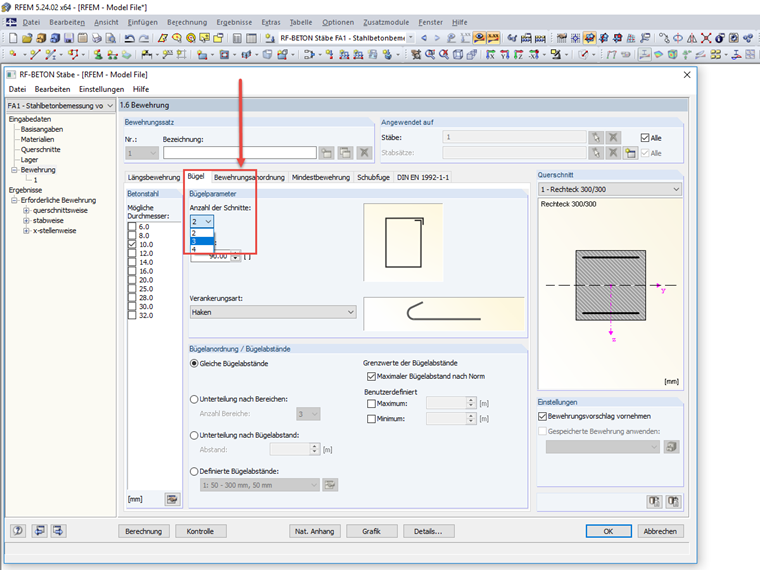Image resolution: width=760 pixels, height=570 pixels.
Task: Select Unterteilung nach Bügelabstand radio button
Action: click(x=194, y=435)
